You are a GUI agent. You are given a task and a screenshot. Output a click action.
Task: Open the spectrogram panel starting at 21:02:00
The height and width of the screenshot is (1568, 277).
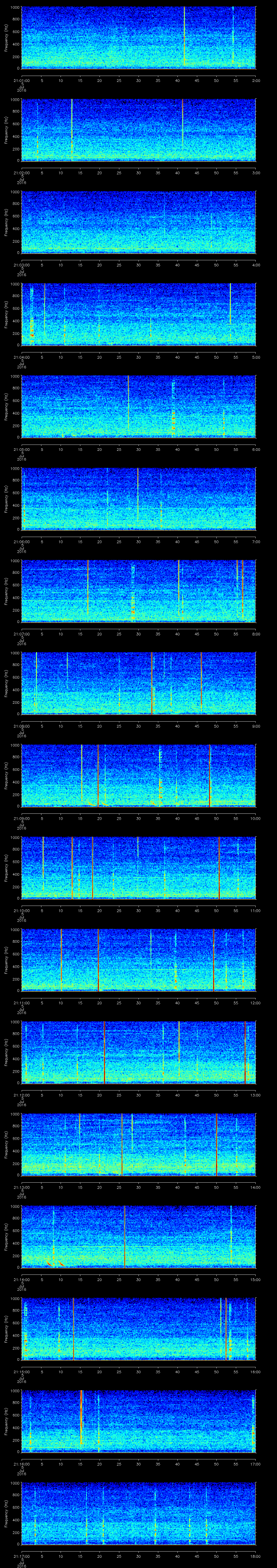point(139,130)
